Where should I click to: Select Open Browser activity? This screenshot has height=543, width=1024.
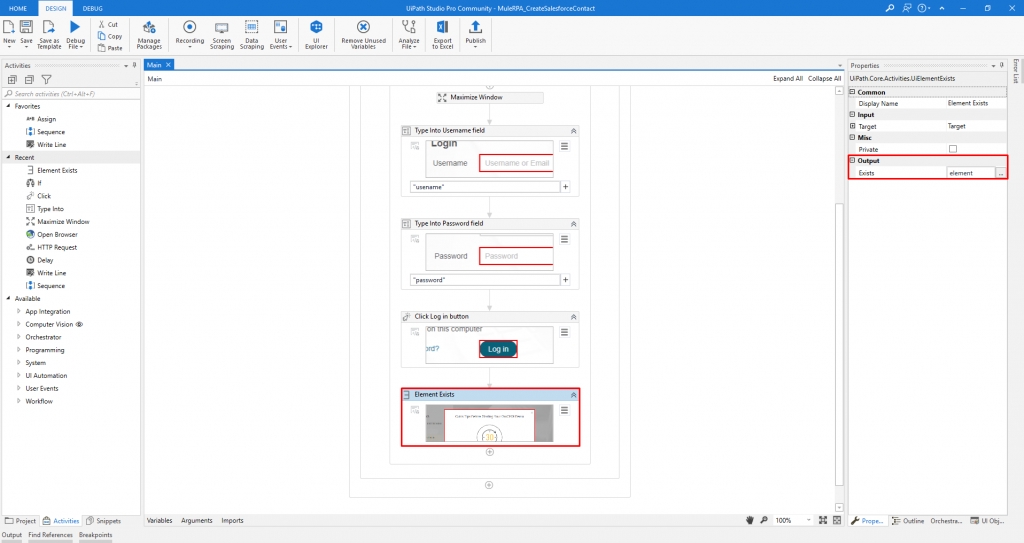click(52, 235)
